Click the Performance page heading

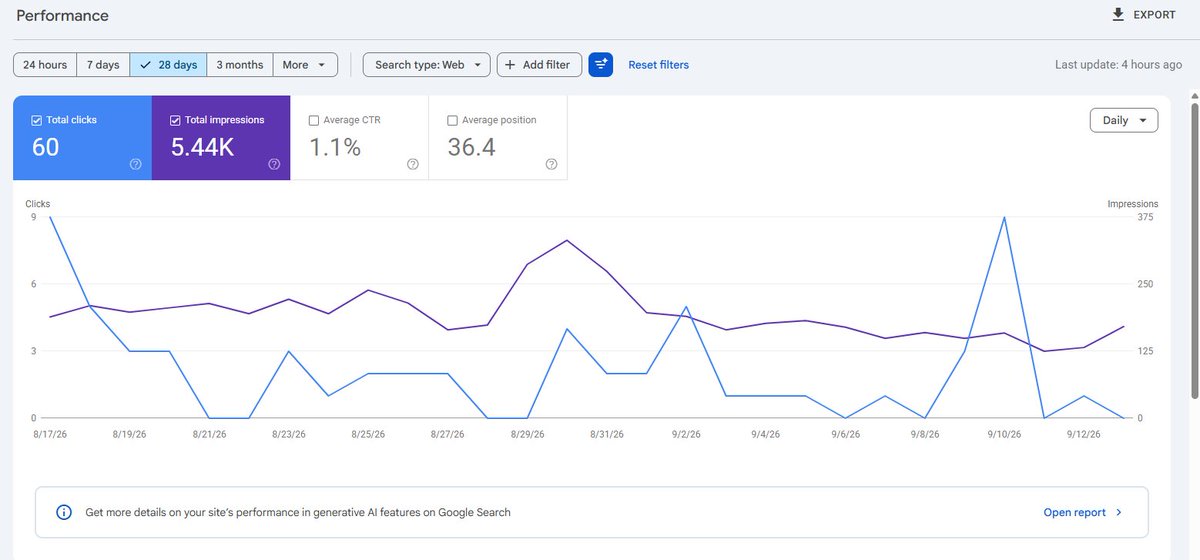click(63, 16)
